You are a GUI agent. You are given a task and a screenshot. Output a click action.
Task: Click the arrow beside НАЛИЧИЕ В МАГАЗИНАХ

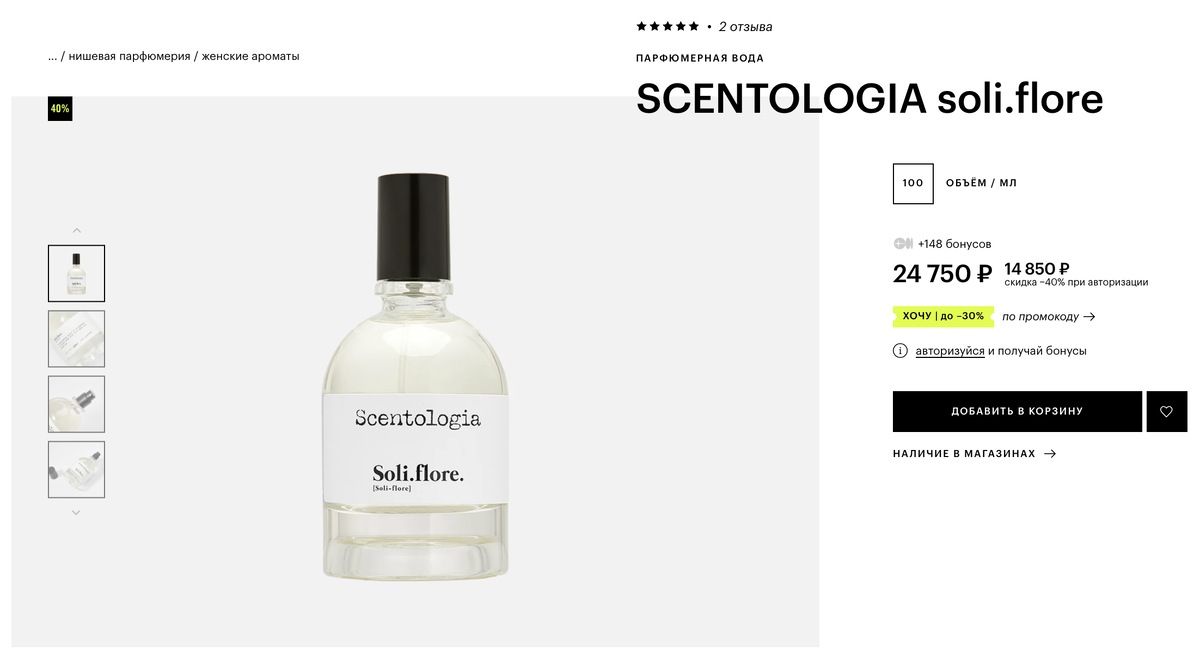click(x=1050, y=454)
